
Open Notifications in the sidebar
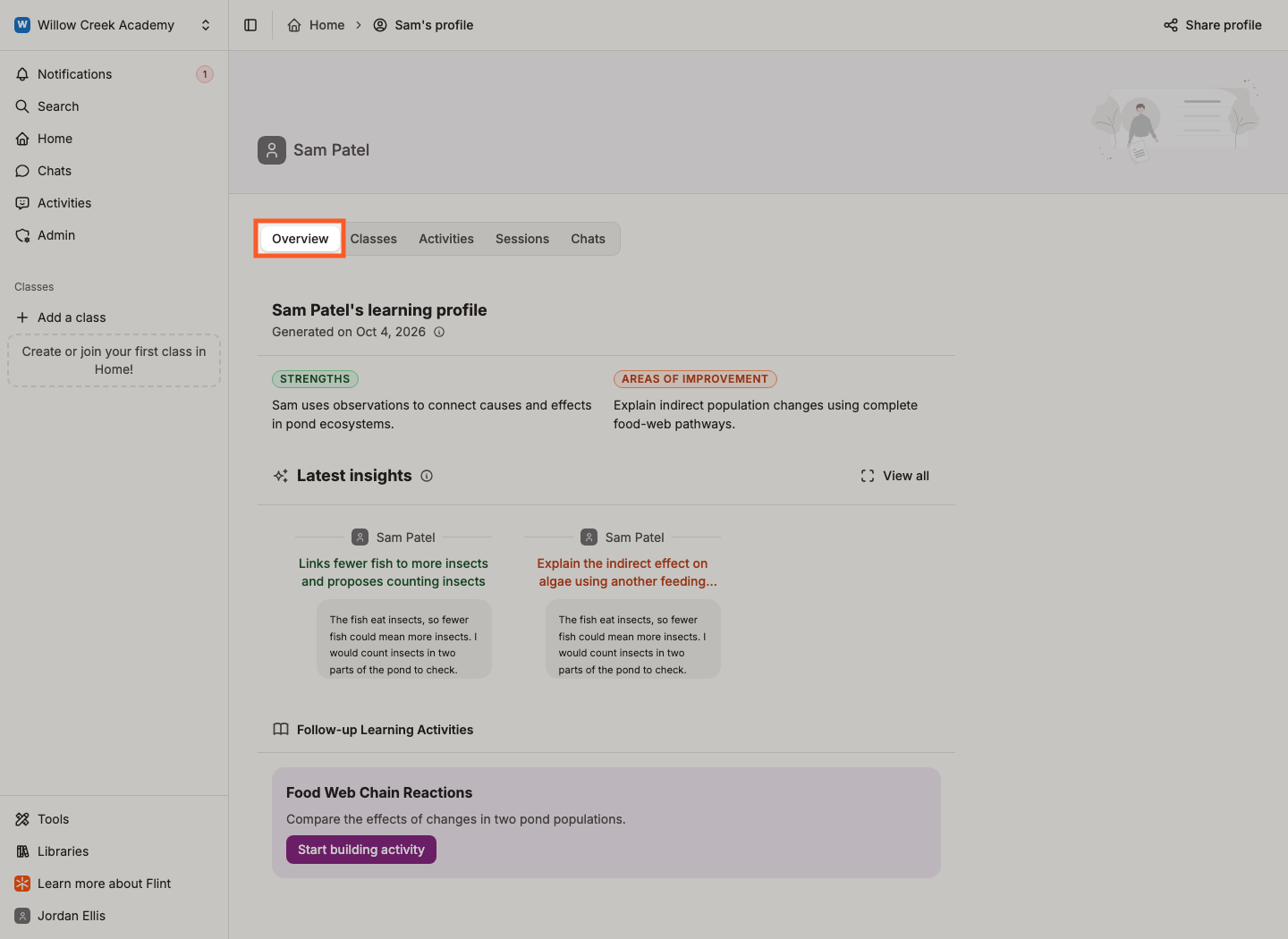click(114, 74)
